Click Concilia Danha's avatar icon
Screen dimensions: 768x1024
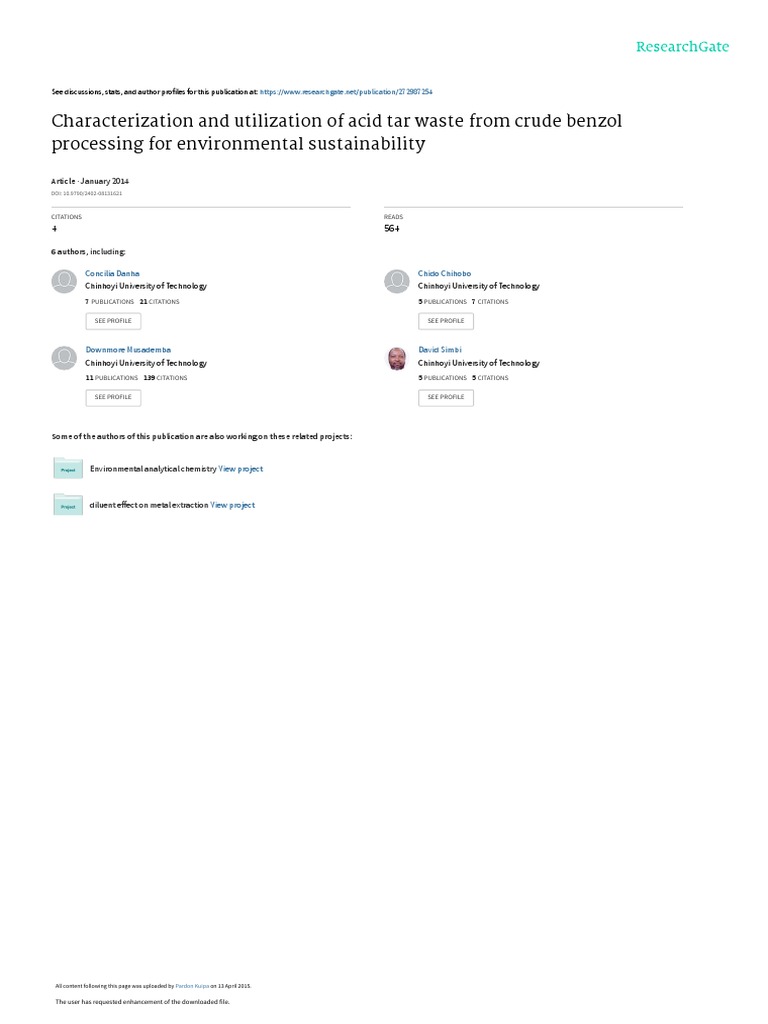pos(64,282)
